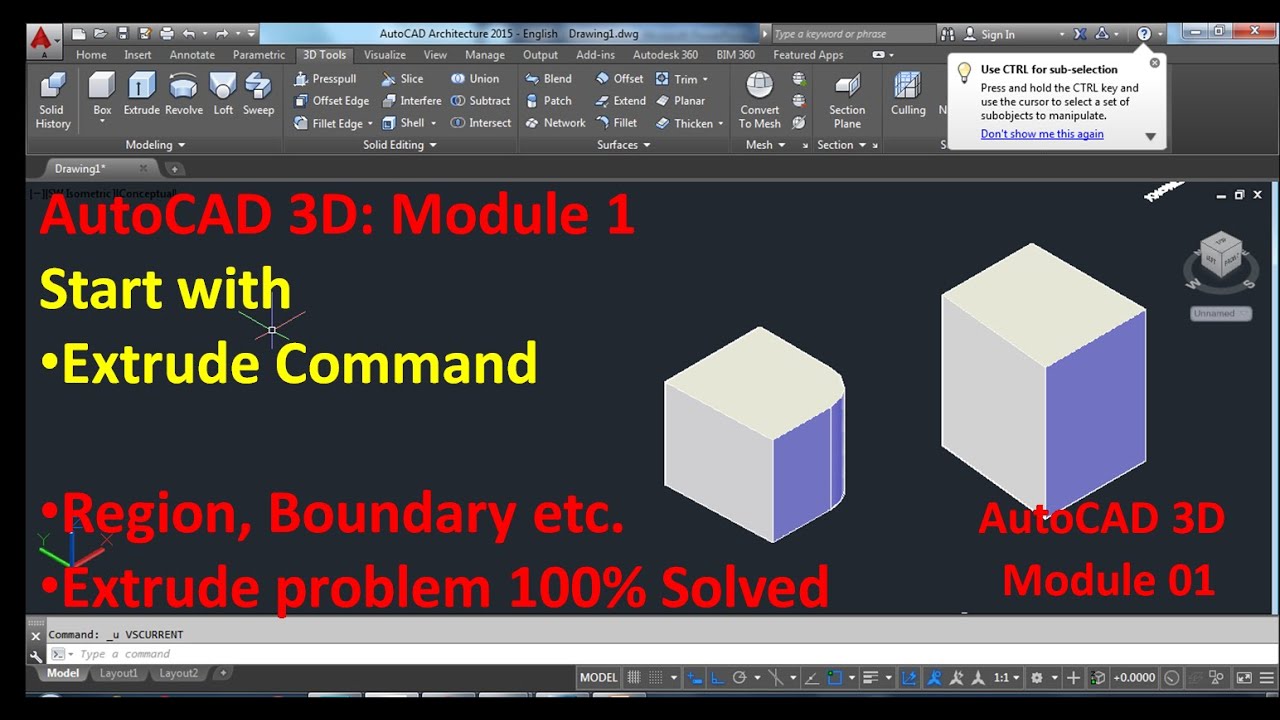Click the MODEL status bar button
This screenshot has width=1280, height=720.
(598, 677)
